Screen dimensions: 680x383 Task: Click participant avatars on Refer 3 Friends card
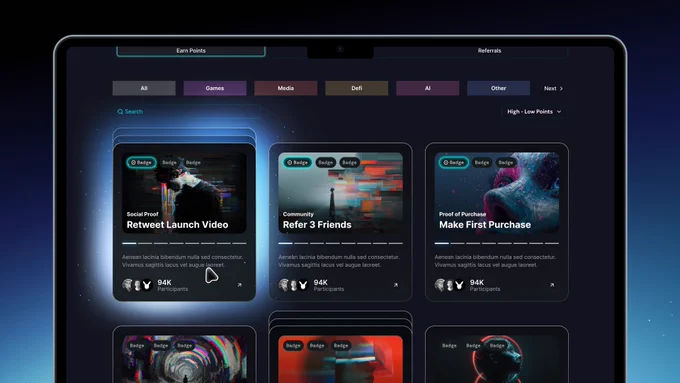pyautogui.click(x=294, y=285)
